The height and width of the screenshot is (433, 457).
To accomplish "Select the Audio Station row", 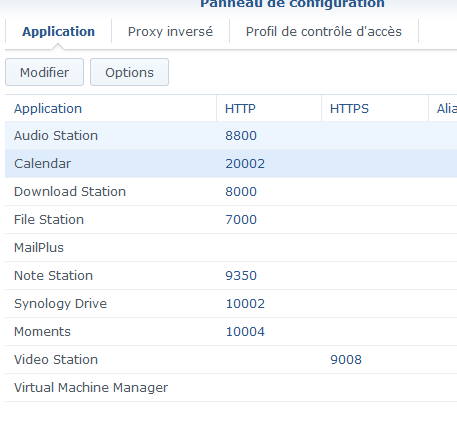I will [231, 136].
